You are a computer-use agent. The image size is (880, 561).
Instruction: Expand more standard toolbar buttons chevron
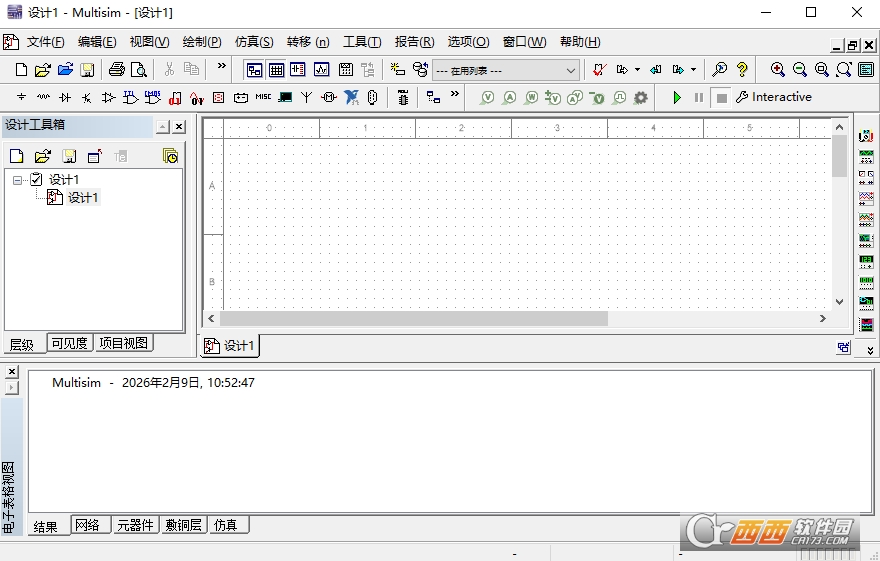click(222, 66)
